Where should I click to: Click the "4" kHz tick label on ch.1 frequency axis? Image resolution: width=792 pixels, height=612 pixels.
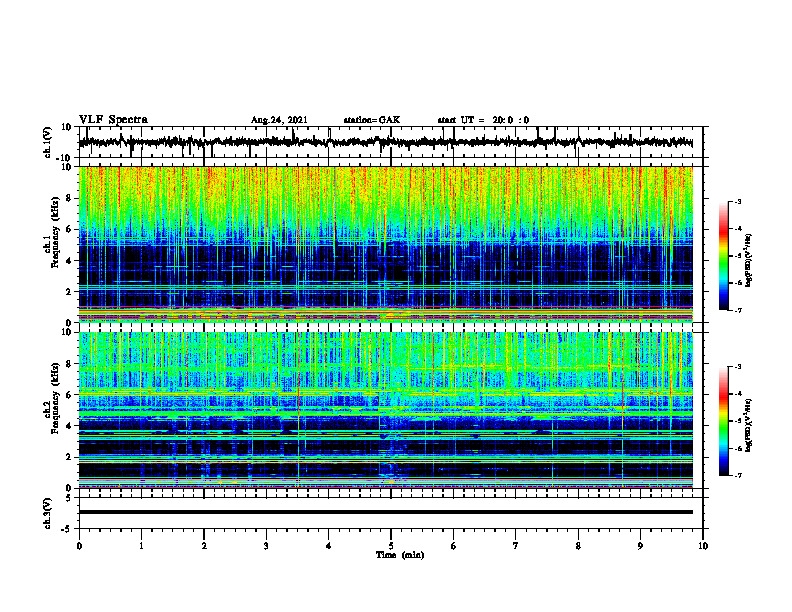(x=70, y=261)
